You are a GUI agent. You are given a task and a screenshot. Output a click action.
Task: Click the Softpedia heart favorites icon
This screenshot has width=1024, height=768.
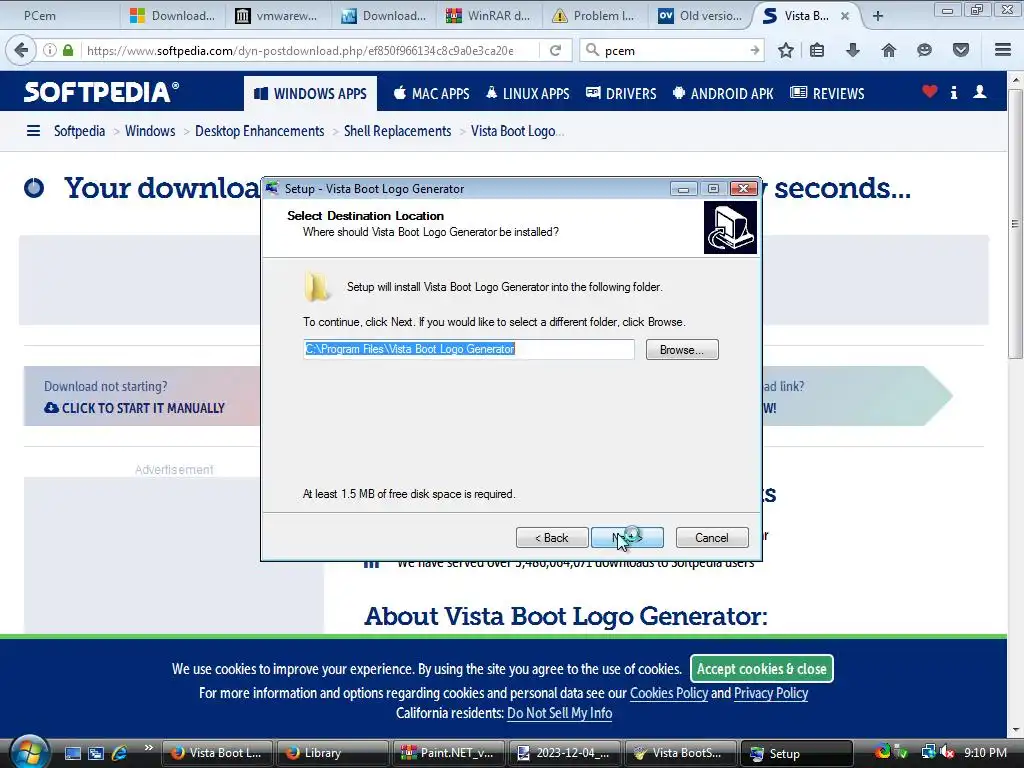click(x=929, y=92)
